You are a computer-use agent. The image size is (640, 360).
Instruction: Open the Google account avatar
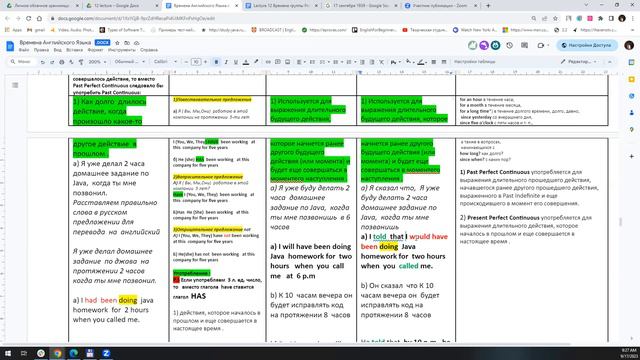(629, 45)
